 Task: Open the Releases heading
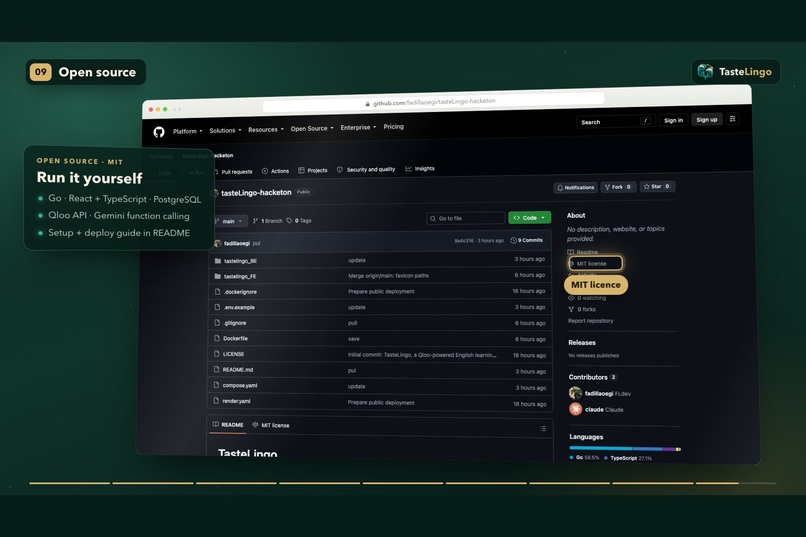(582, 342)
